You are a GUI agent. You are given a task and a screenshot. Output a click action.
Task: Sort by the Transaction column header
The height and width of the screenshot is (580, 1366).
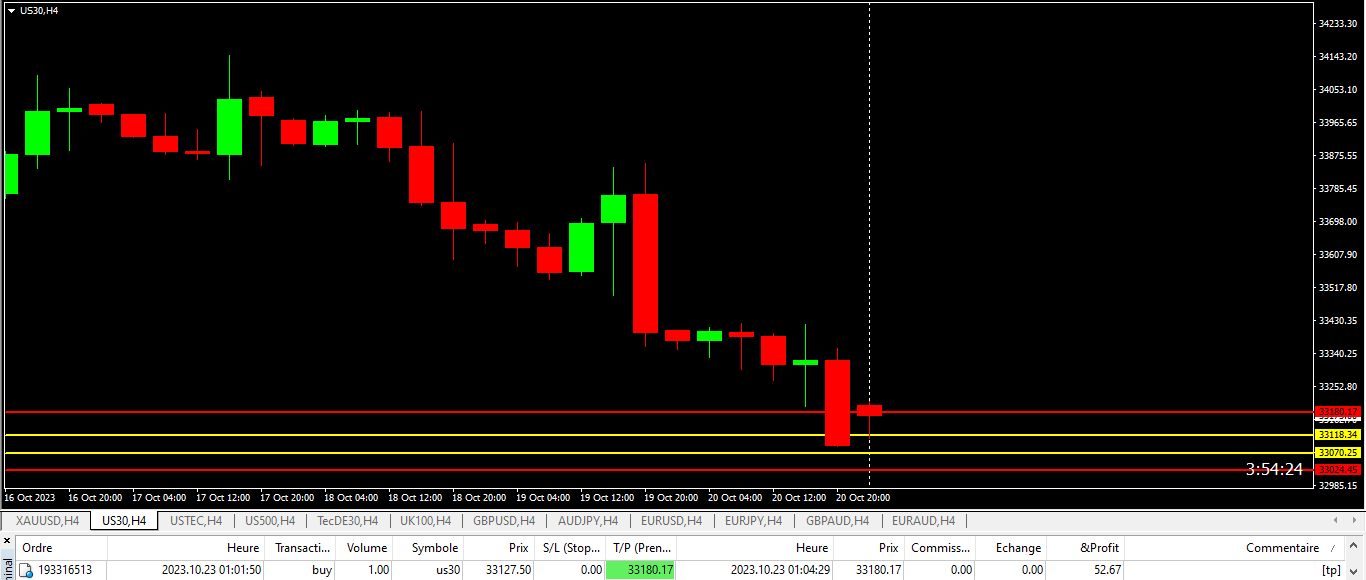coord(302,548)
